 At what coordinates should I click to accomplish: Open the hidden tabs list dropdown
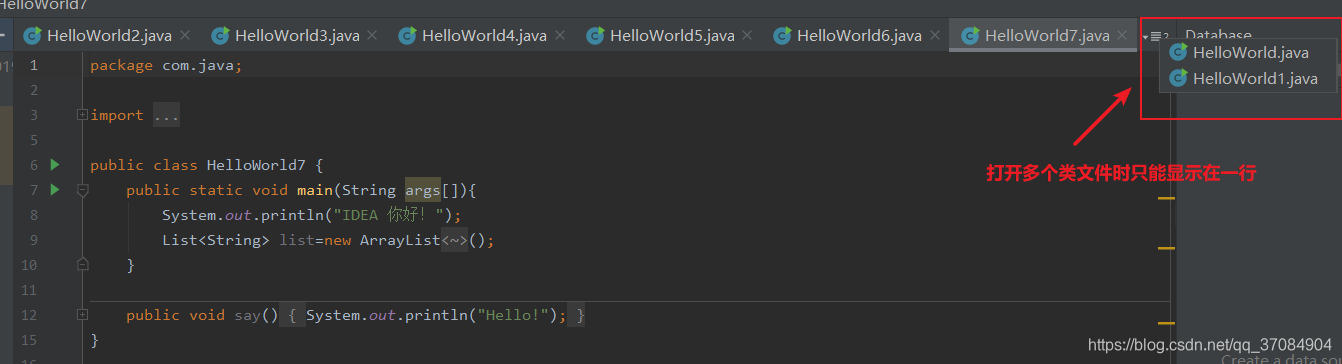[1155, 37]
